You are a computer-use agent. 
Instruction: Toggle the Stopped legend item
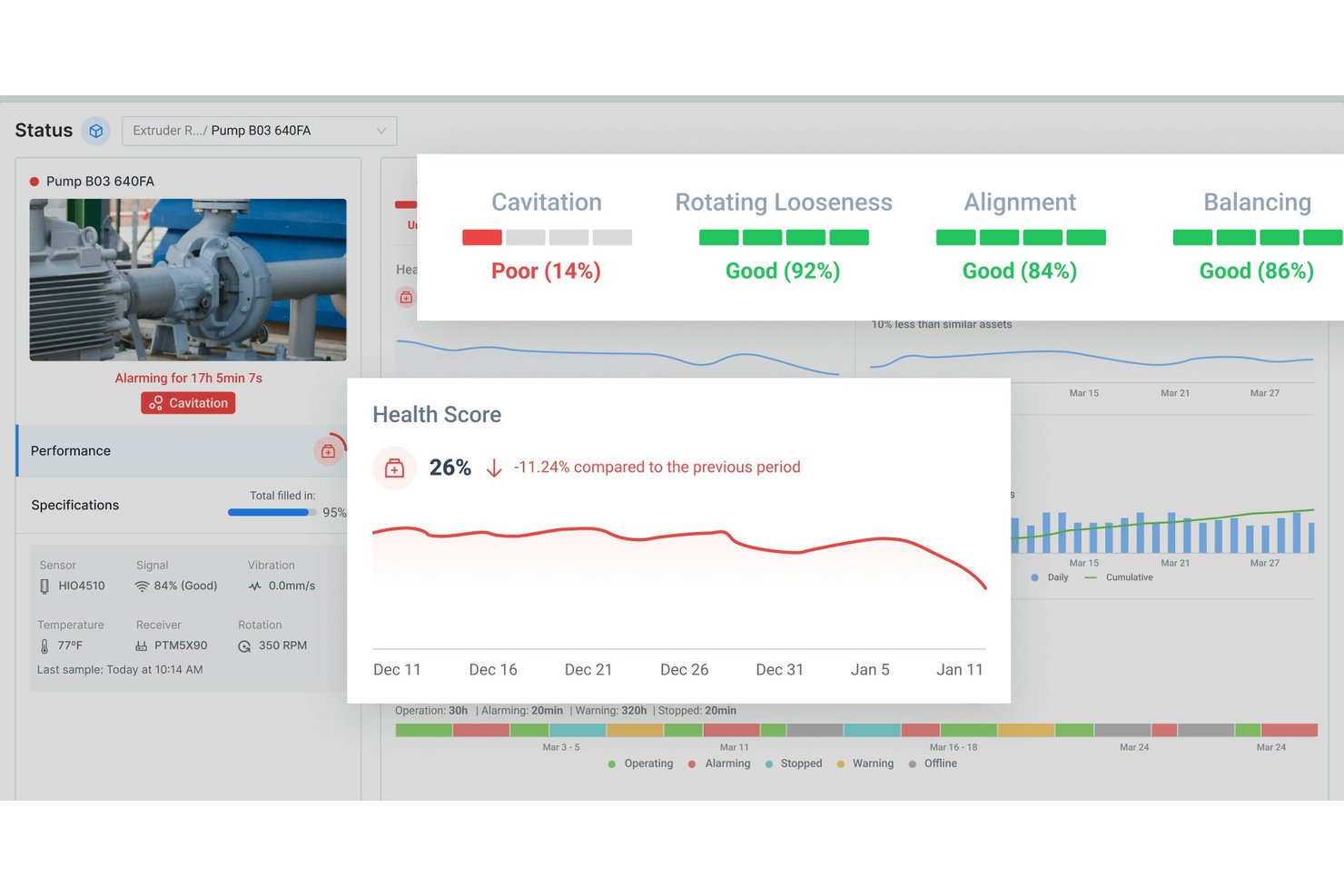point(794,763)
